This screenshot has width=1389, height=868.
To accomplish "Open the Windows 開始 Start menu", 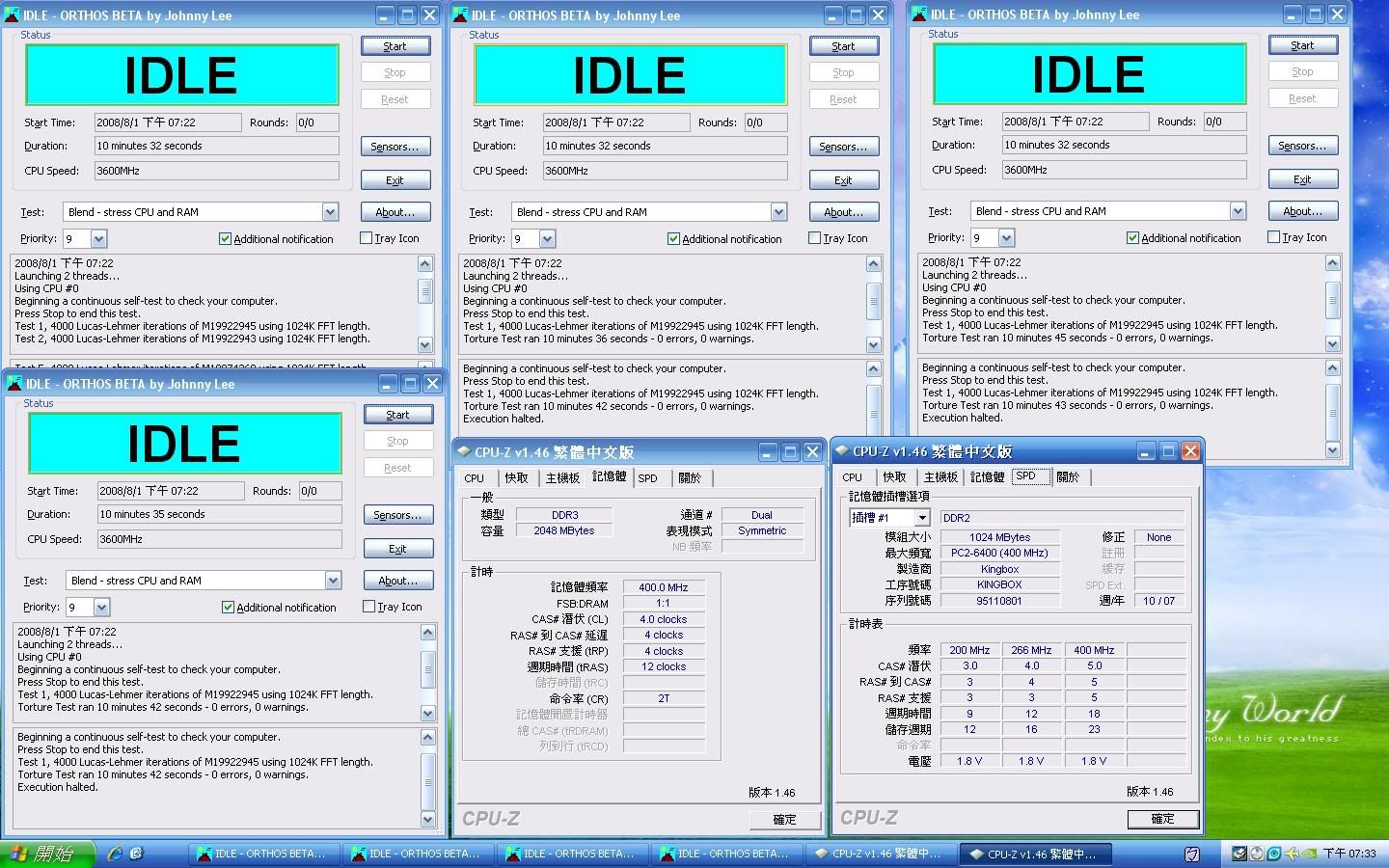I will pos(48,854).
